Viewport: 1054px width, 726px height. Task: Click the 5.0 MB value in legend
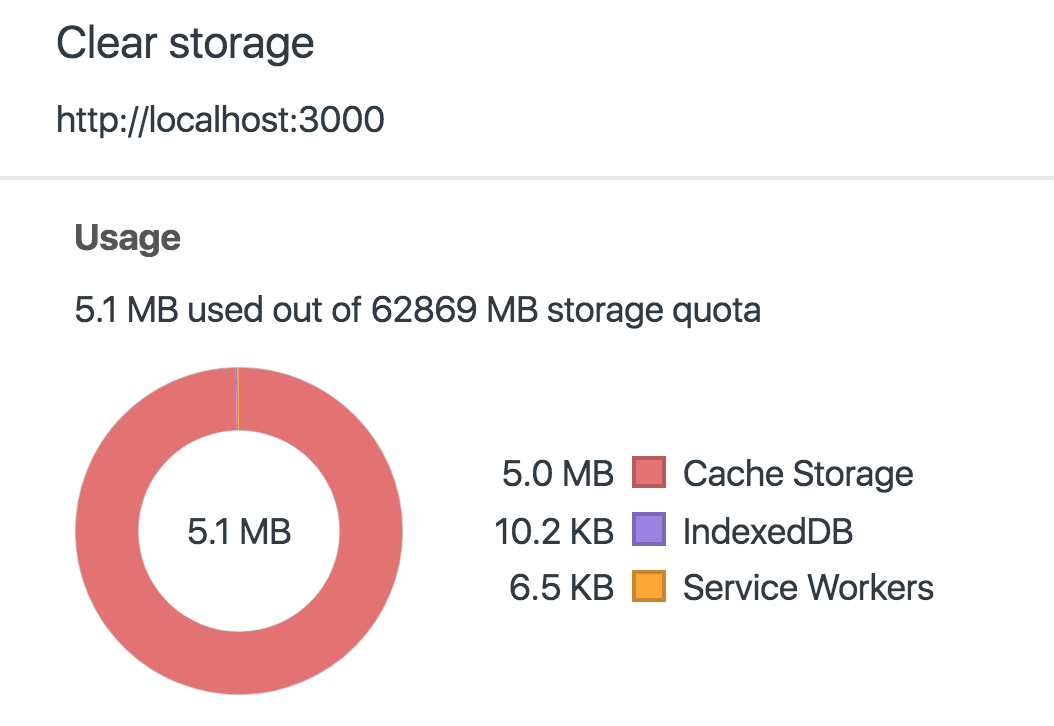[x=558, y=473]
